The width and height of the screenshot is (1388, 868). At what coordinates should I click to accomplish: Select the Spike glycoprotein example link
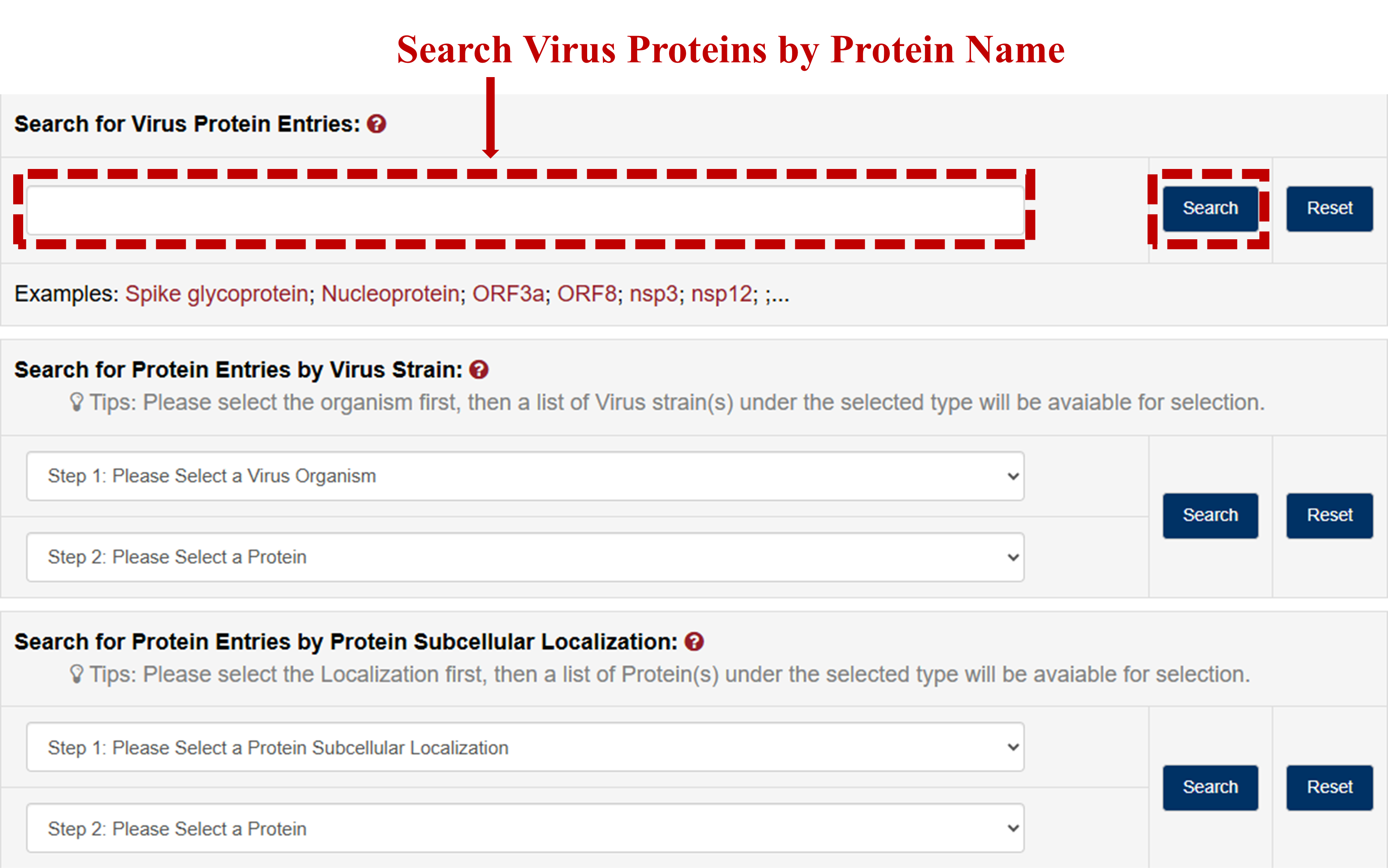(x=217, y=294)
